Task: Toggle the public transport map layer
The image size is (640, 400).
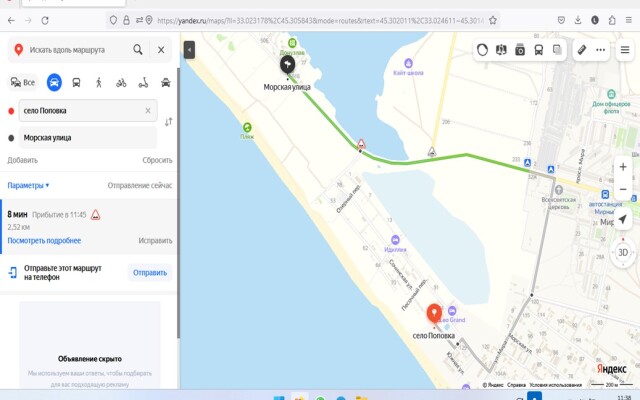Action: 539,49
